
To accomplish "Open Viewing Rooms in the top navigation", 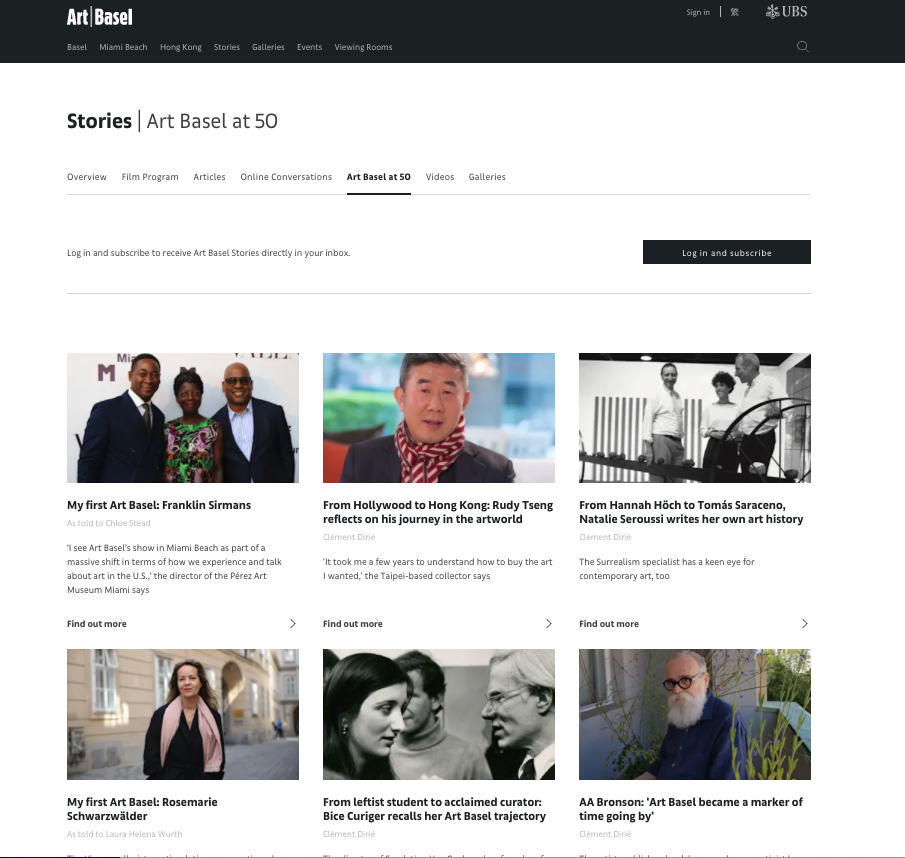I will [x=364, y=47].
